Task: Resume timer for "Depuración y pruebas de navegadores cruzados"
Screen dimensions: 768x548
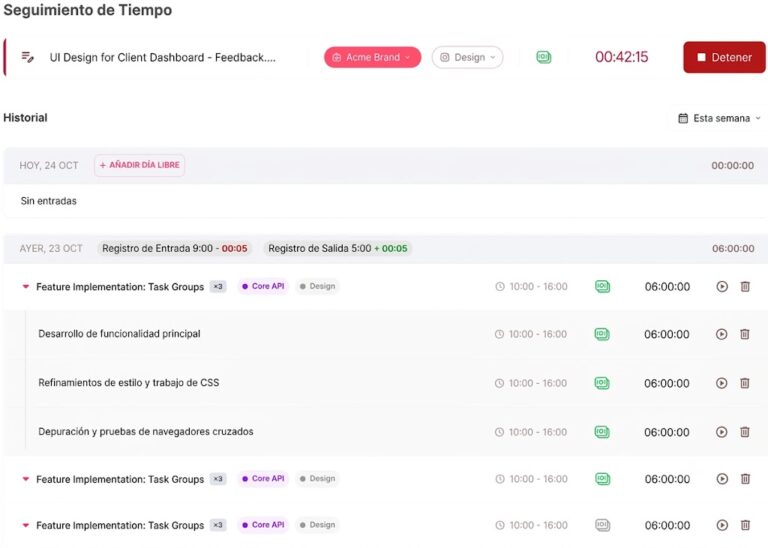Action: [x=721, y=432]
